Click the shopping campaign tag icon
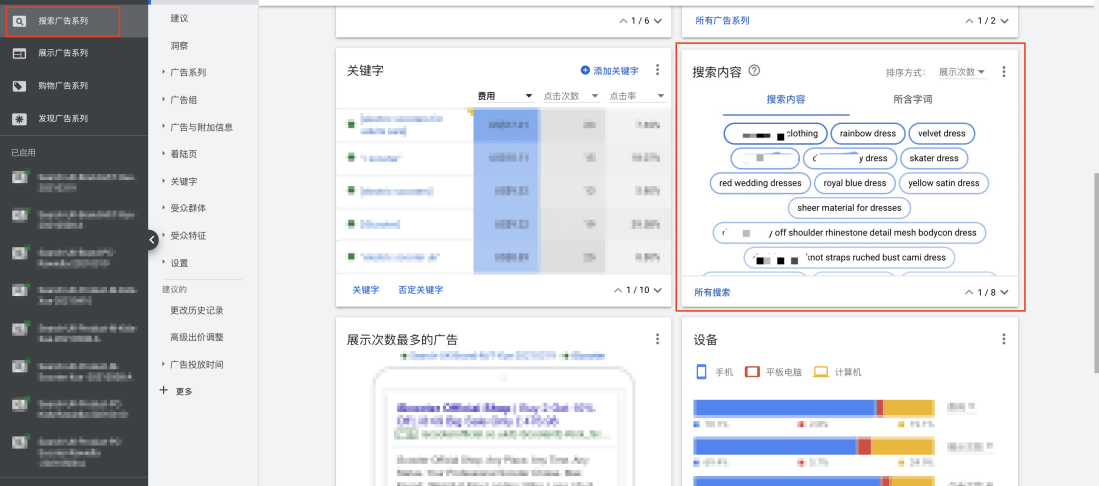 (20, 86)
